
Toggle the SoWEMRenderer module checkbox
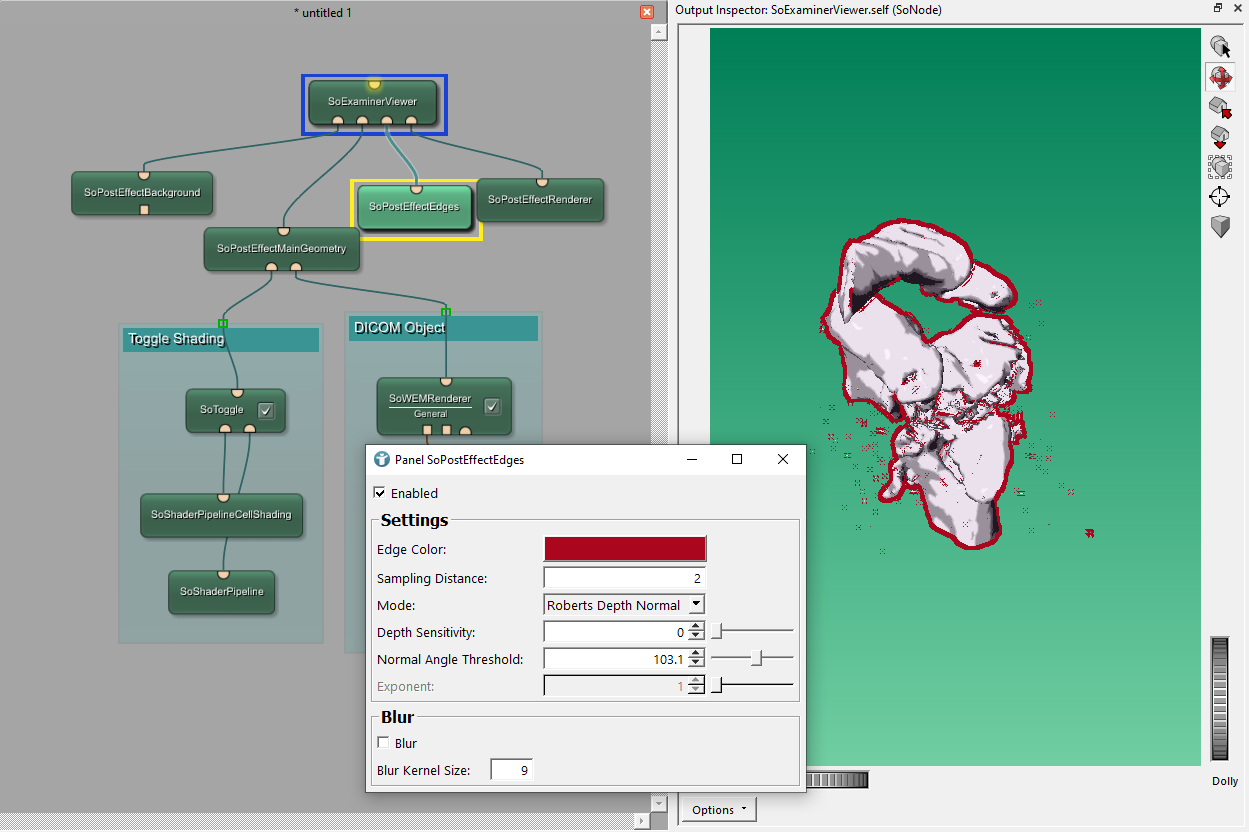[492, 406]
